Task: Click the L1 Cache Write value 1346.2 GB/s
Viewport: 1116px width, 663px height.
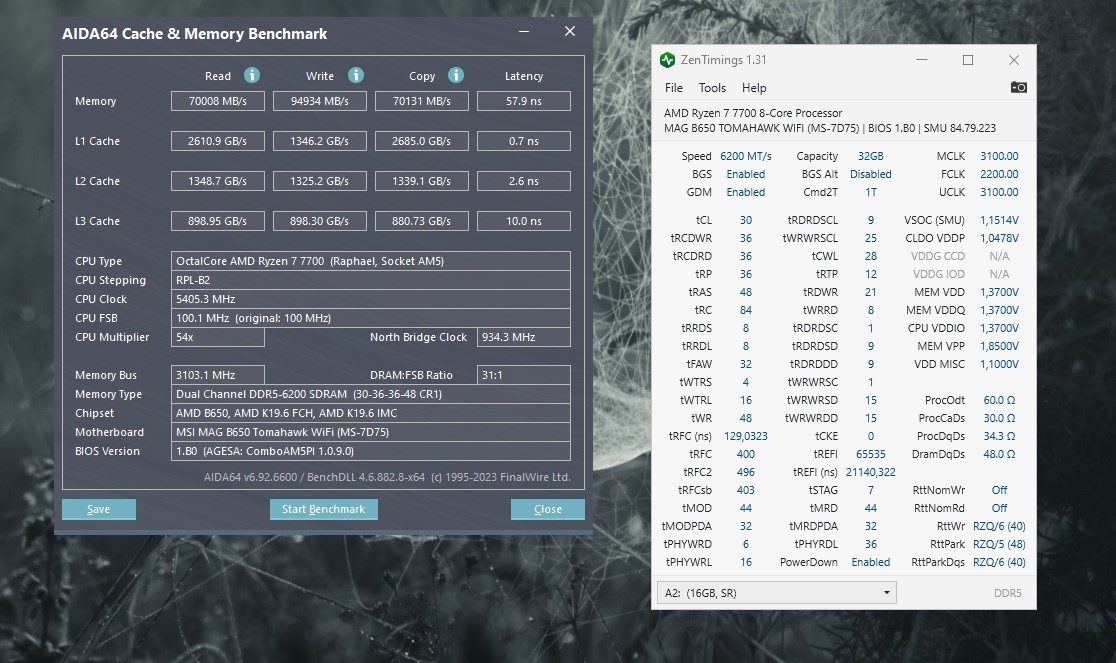Action: [320, 141]
